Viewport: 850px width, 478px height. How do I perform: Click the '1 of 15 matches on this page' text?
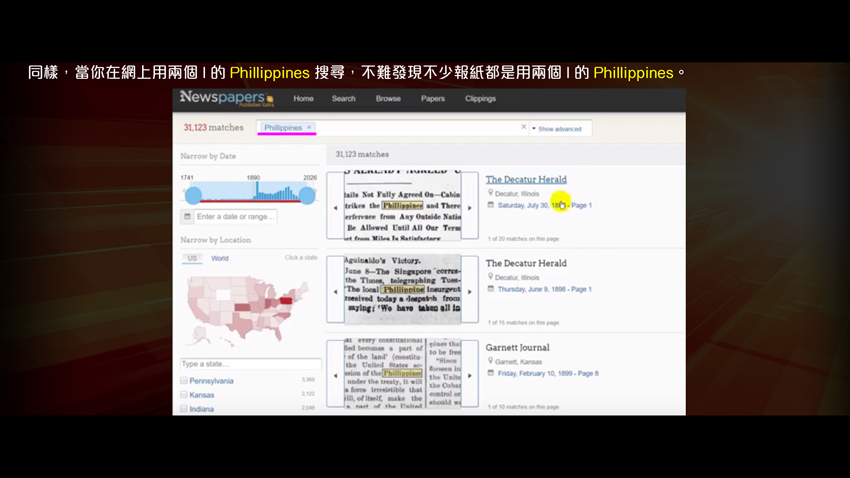click(x=523, y=322)
